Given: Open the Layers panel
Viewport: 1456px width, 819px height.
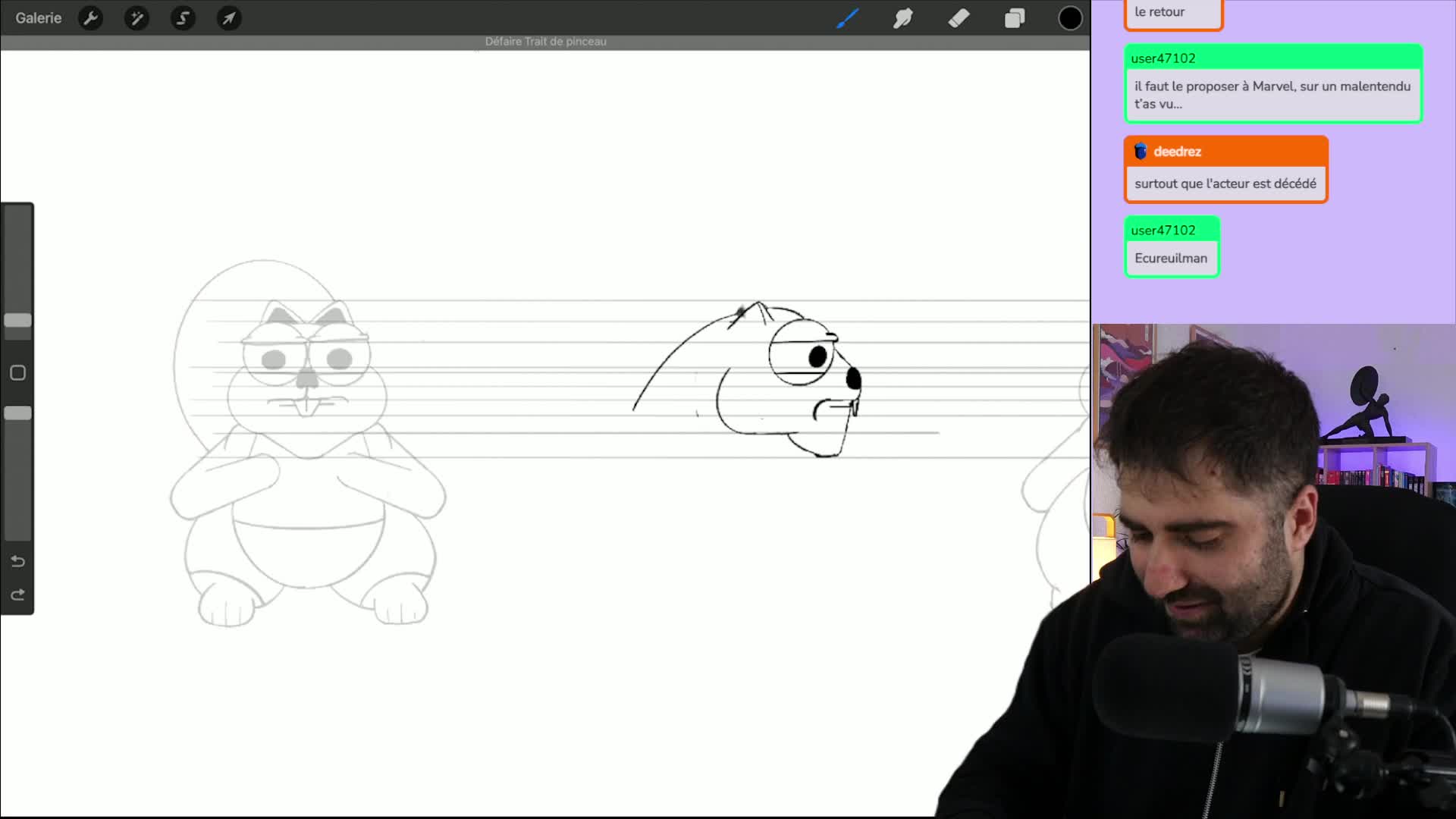Looking at the screenshot, I should pyautogui.click(x=1015, y=17).
